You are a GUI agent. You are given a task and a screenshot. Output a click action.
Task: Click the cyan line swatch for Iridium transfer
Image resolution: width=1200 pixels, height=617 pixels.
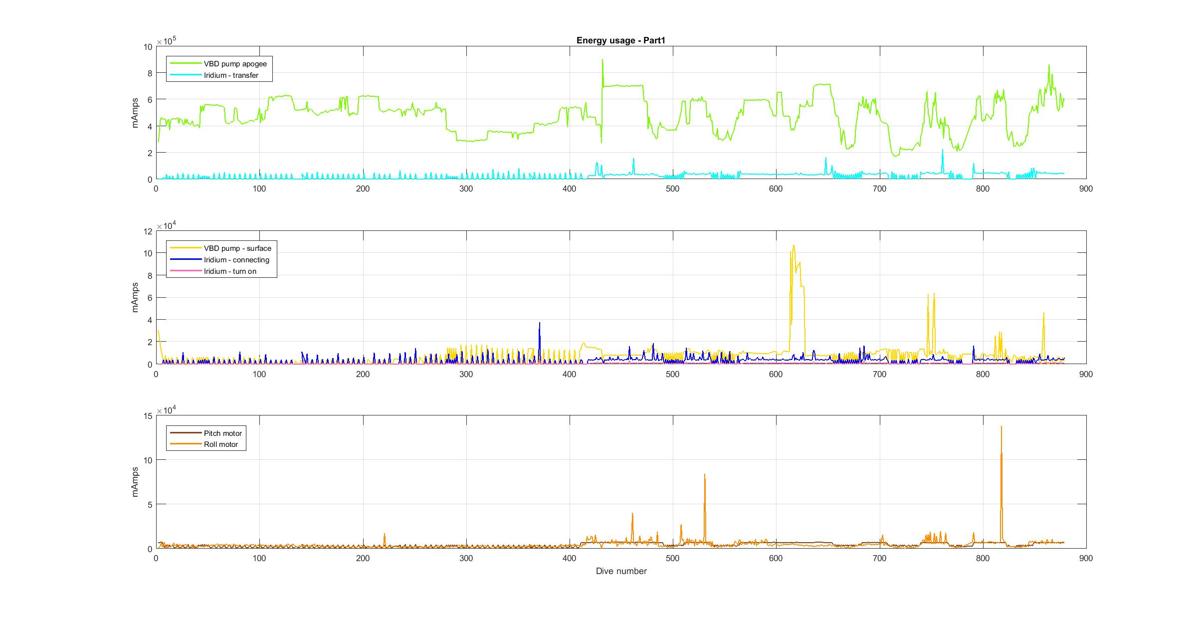click(x=185, y=74)
